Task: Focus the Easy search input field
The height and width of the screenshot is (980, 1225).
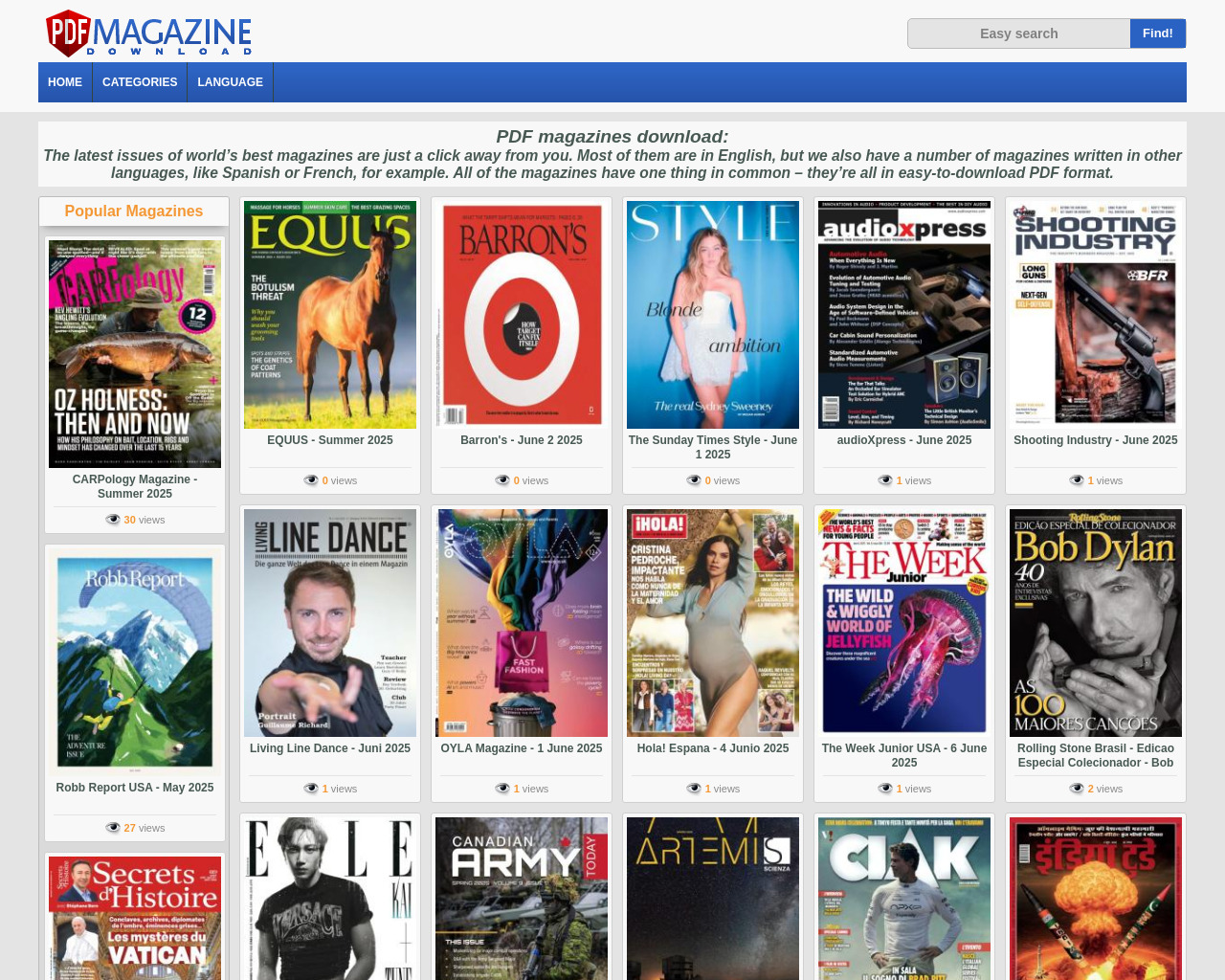Action: [1018, 33]
